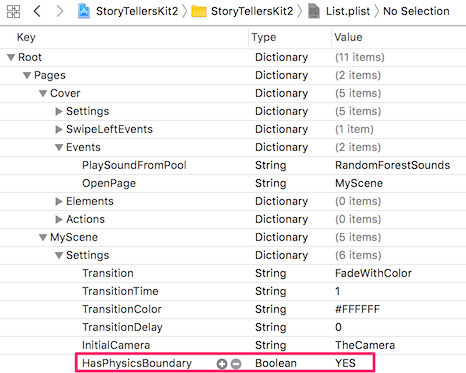Click the String type of TransitionColor
The height and width of the screenshot is (373, 466).
pyautogui.click(x=271, y=309)
